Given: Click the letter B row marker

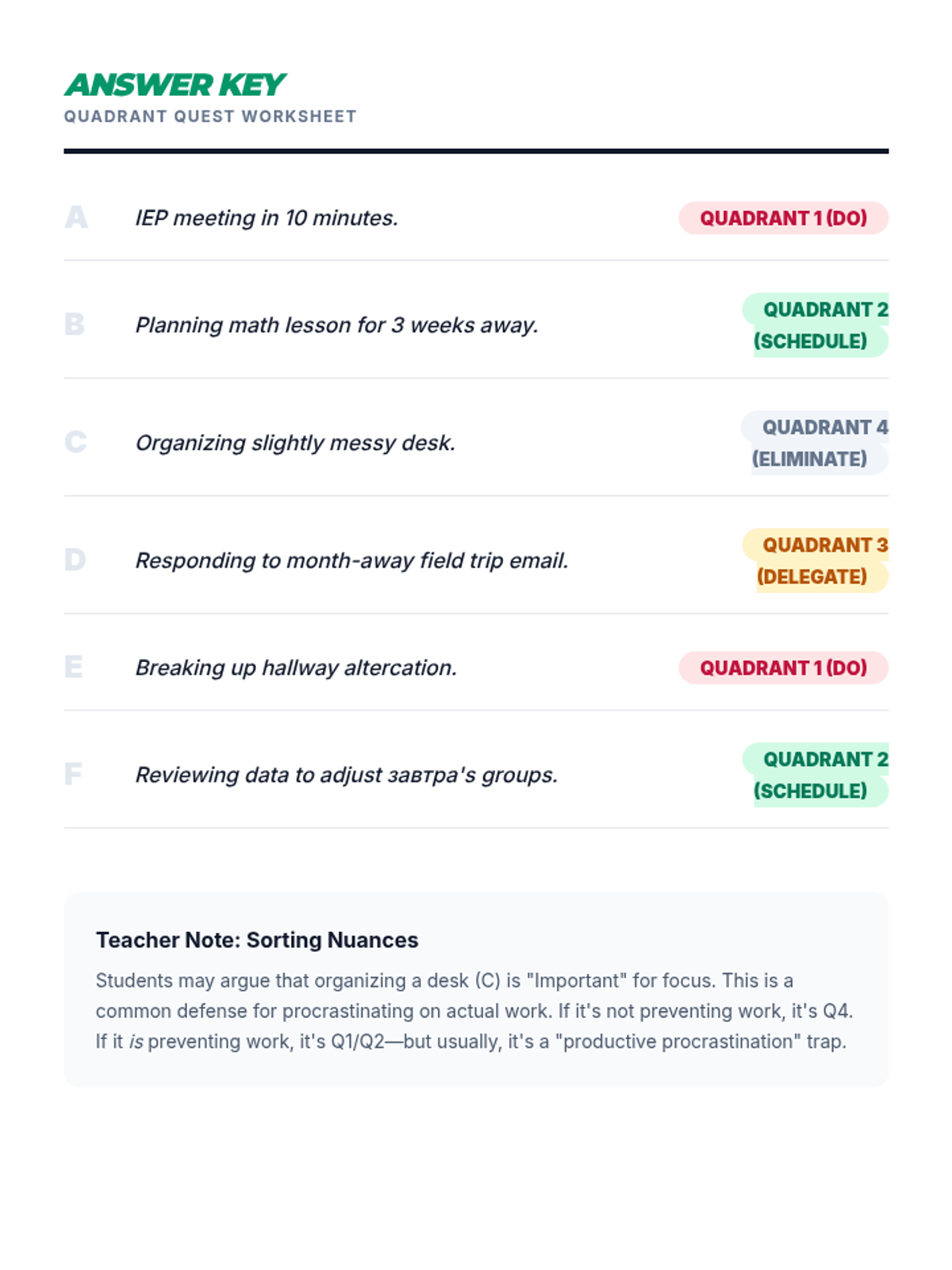Looking at the screenshot, I should click(75, 325).
